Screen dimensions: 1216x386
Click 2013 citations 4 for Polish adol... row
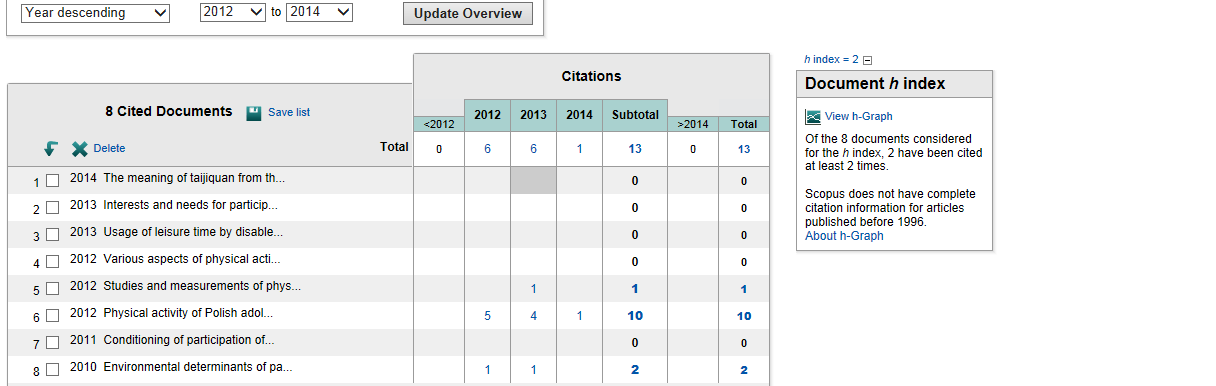tap(533, 316)
